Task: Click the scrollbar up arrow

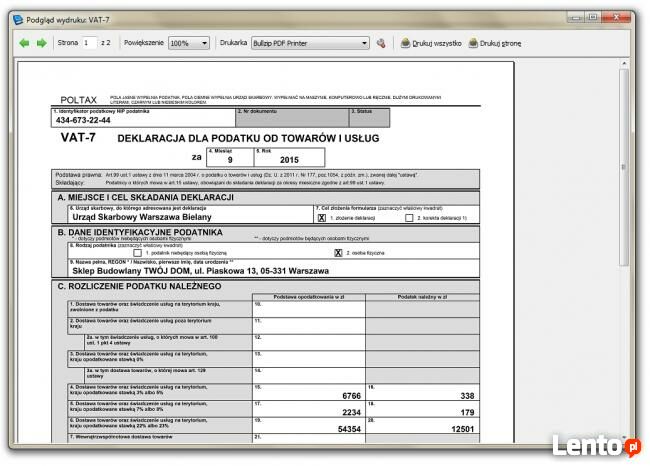Action: click(x=624, y=63)
